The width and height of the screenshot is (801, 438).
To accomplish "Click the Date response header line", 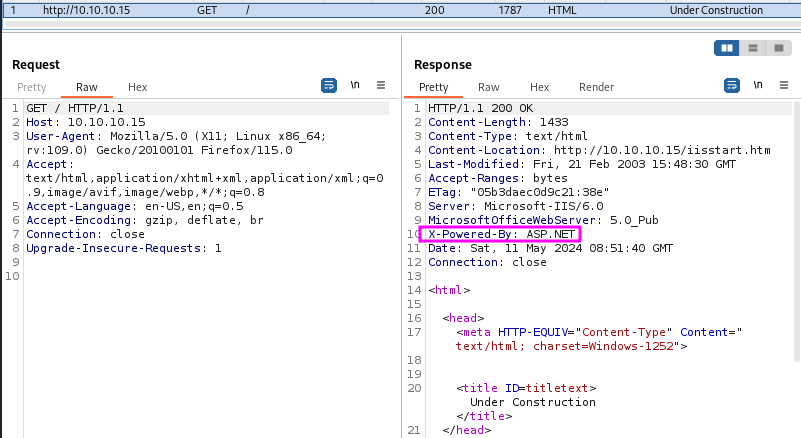I will click(x=551, y=248).
